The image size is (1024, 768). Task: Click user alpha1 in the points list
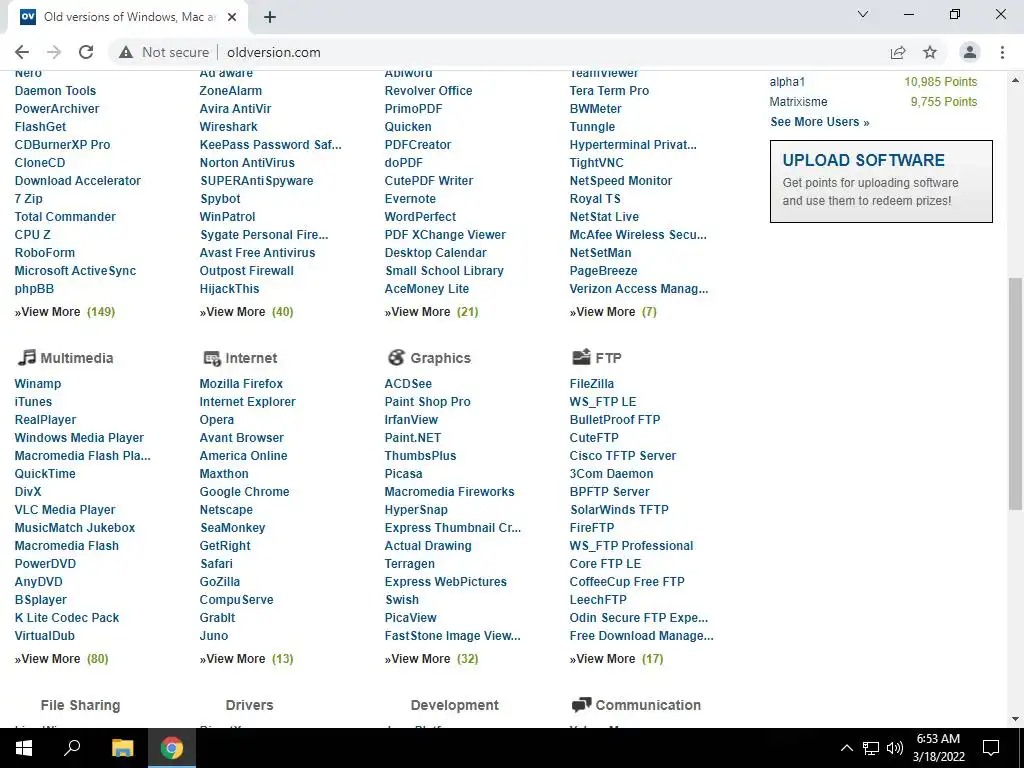click(x=787, y=82)
